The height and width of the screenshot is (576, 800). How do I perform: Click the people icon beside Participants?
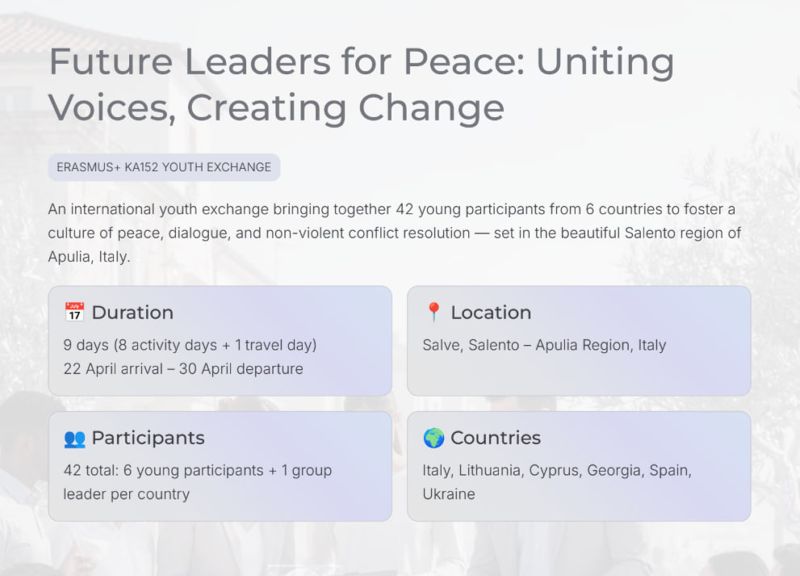(74, 438)
